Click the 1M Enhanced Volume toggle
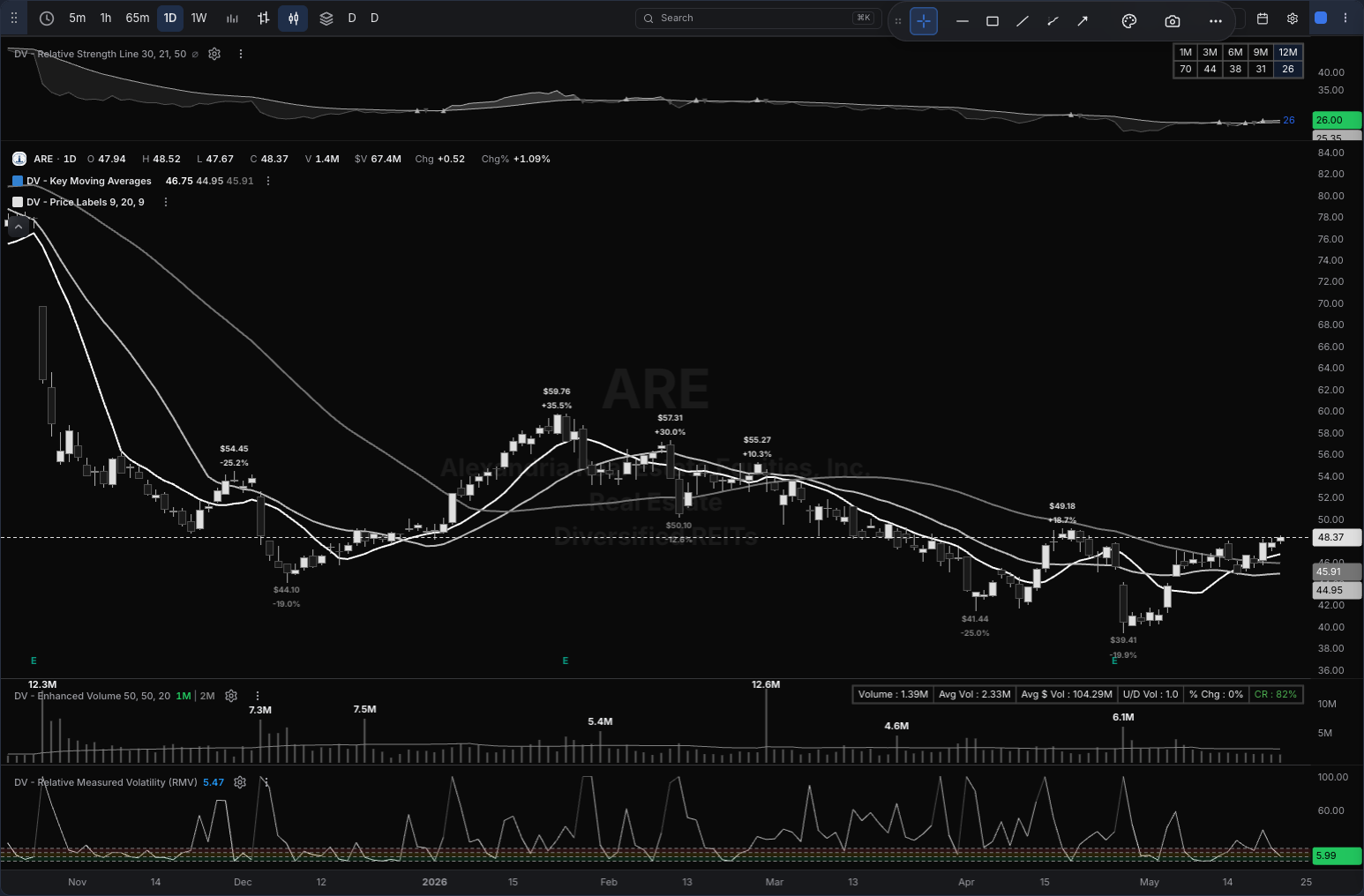This screenshot has height=896, width=1364. pos(184,696)
